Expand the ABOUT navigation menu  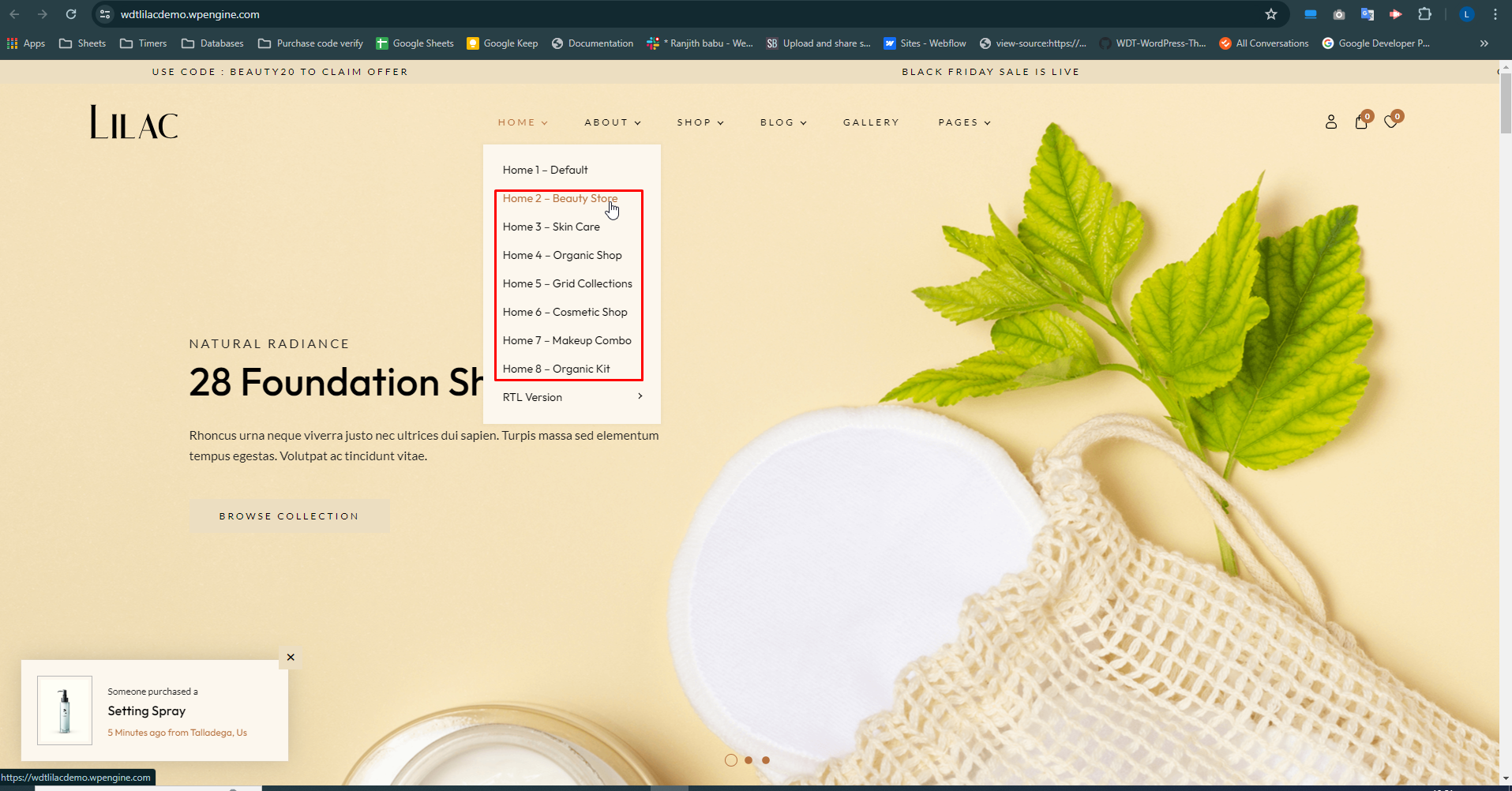click(613, 122)
